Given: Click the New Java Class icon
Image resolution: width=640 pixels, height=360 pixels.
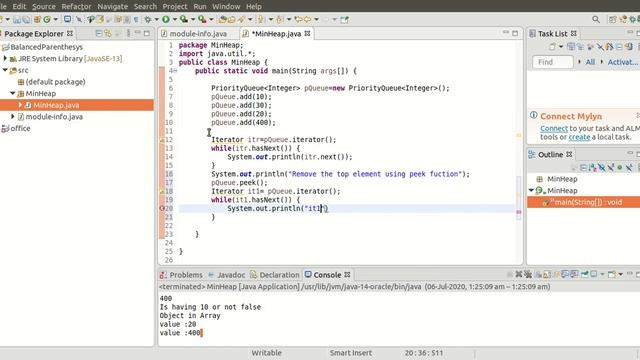Looking at the screenshot, I should pyautogui.click(x=47, y=20).
